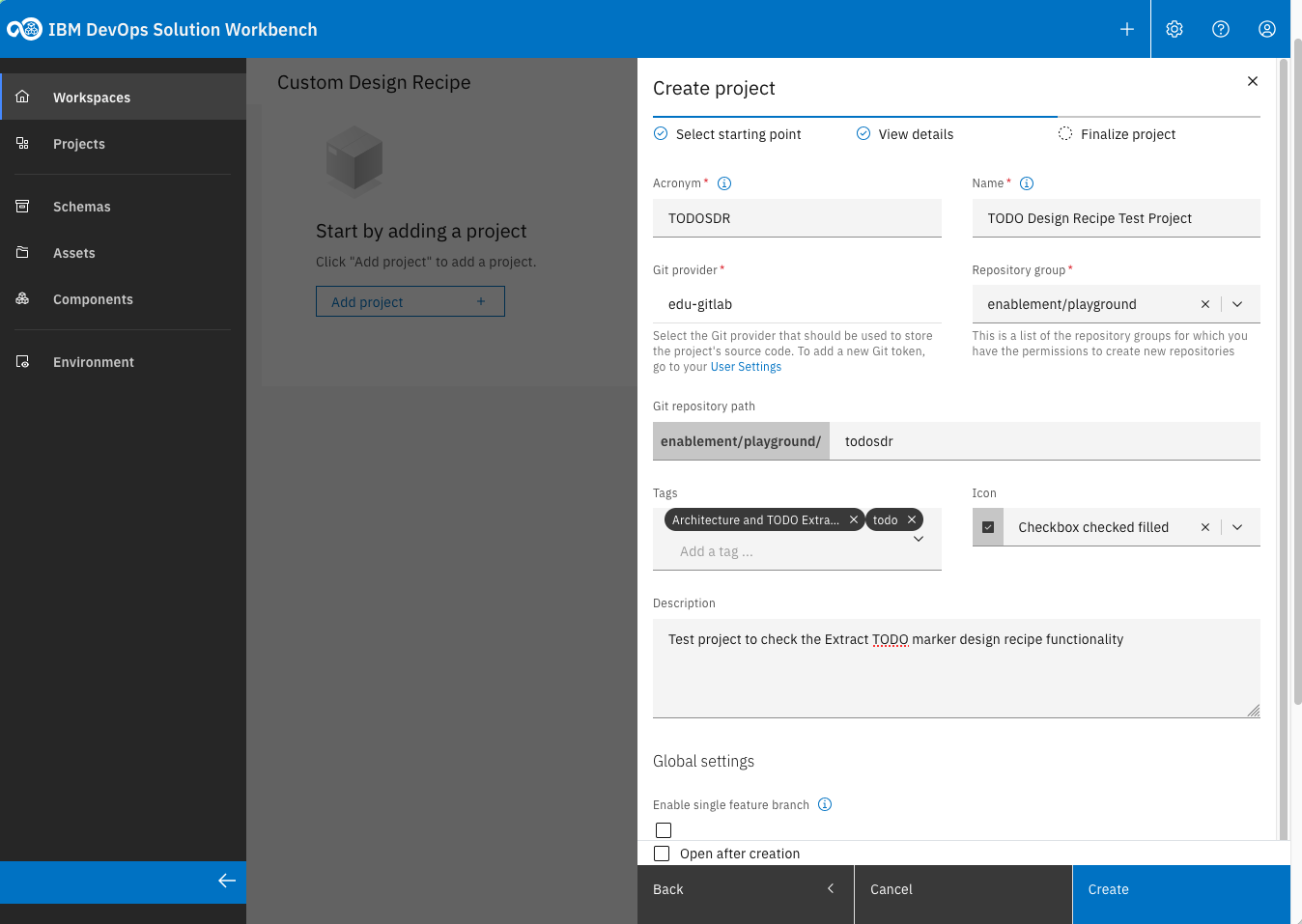This screenshot has width=1302, height=924.
Task: Open Assets in sidebar
Action: (x=124, y=252)
